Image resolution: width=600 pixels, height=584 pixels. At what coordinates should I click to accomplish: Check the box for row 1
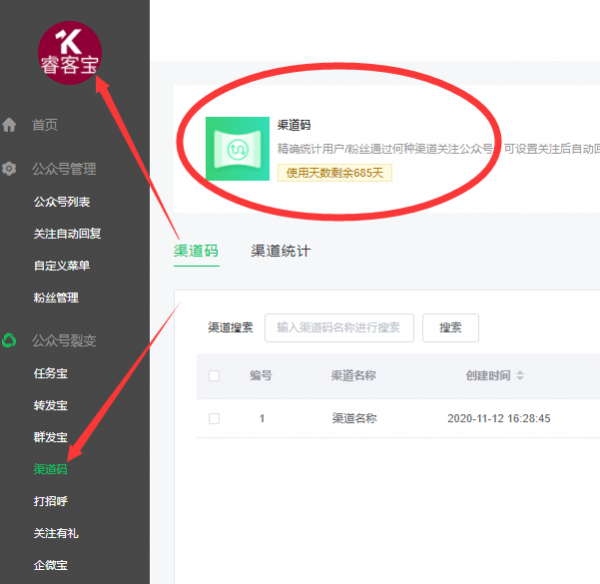coord(214,419)
